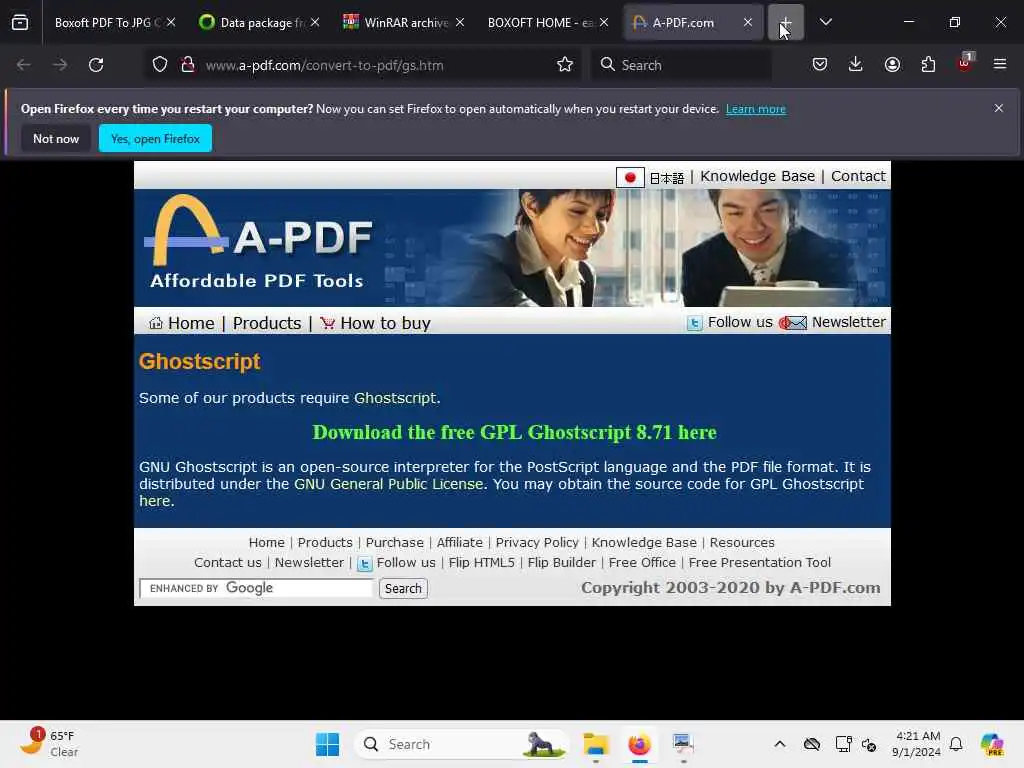Image resolution: width=1024 pixels, height=768 pixels.
Task: Open the Firefox View recent browsing icon
Action: (x=20, y=22)
